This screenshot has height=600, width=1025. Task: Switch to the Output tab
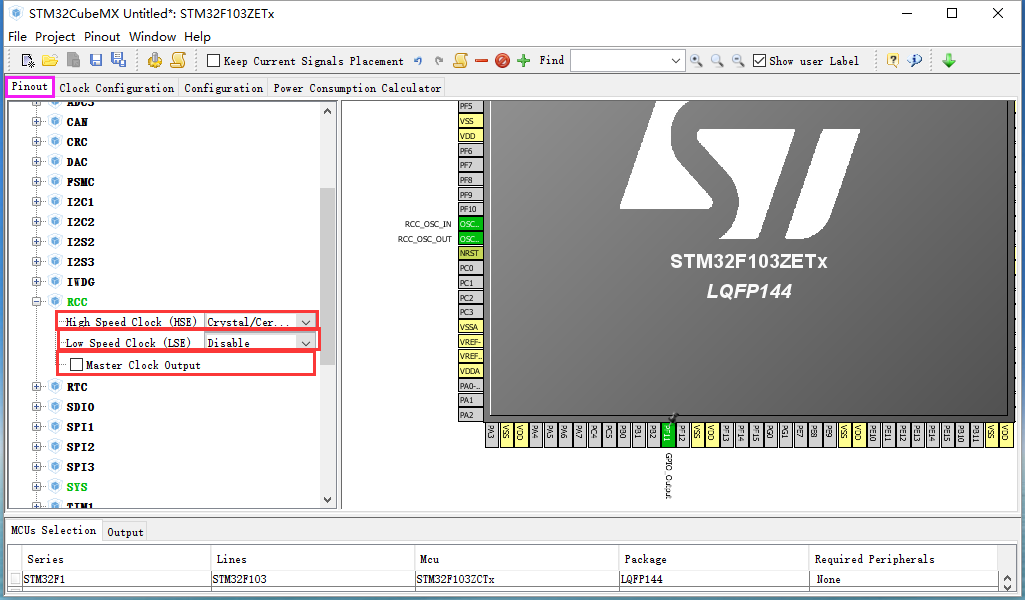pos(125,532)
